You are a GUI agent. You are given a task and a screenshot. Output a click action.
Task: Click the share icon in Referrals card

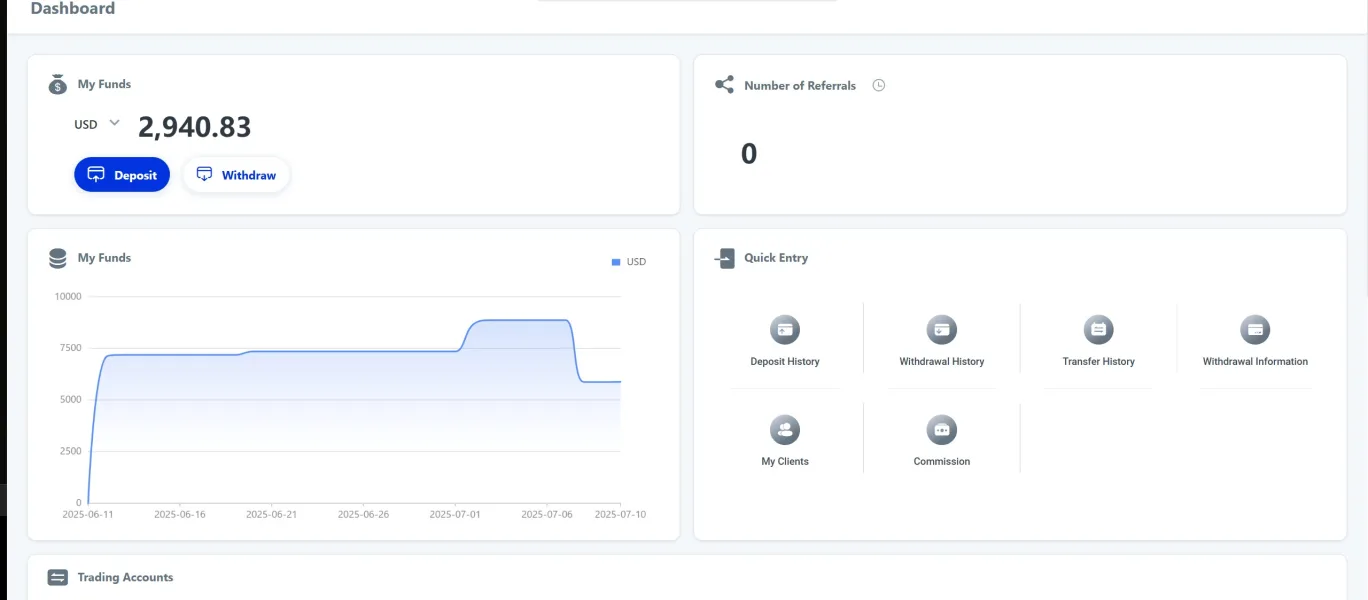pos(724,85)
